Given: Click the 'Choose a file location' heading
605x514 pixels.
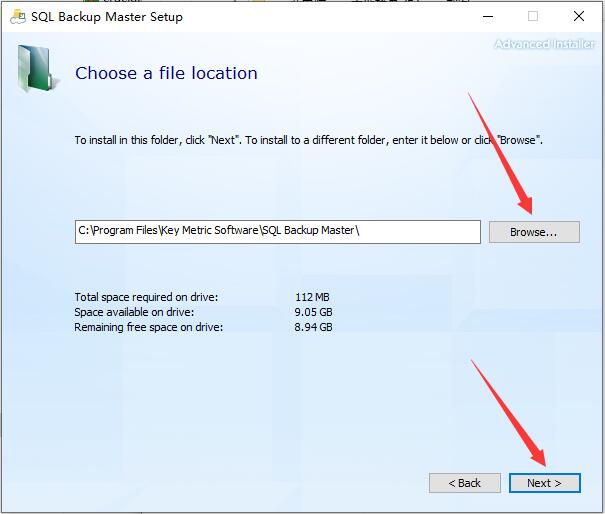Looking at the screenshot, I should (166, 73).
